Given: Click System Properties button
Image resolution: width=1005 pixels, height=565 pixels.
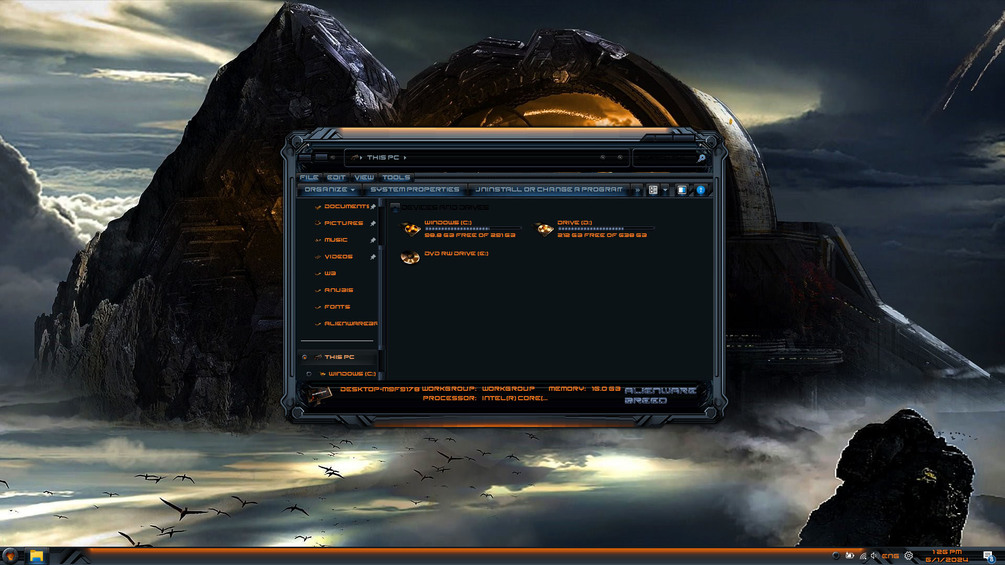Looking at the screenshot, I should (415, 190).
